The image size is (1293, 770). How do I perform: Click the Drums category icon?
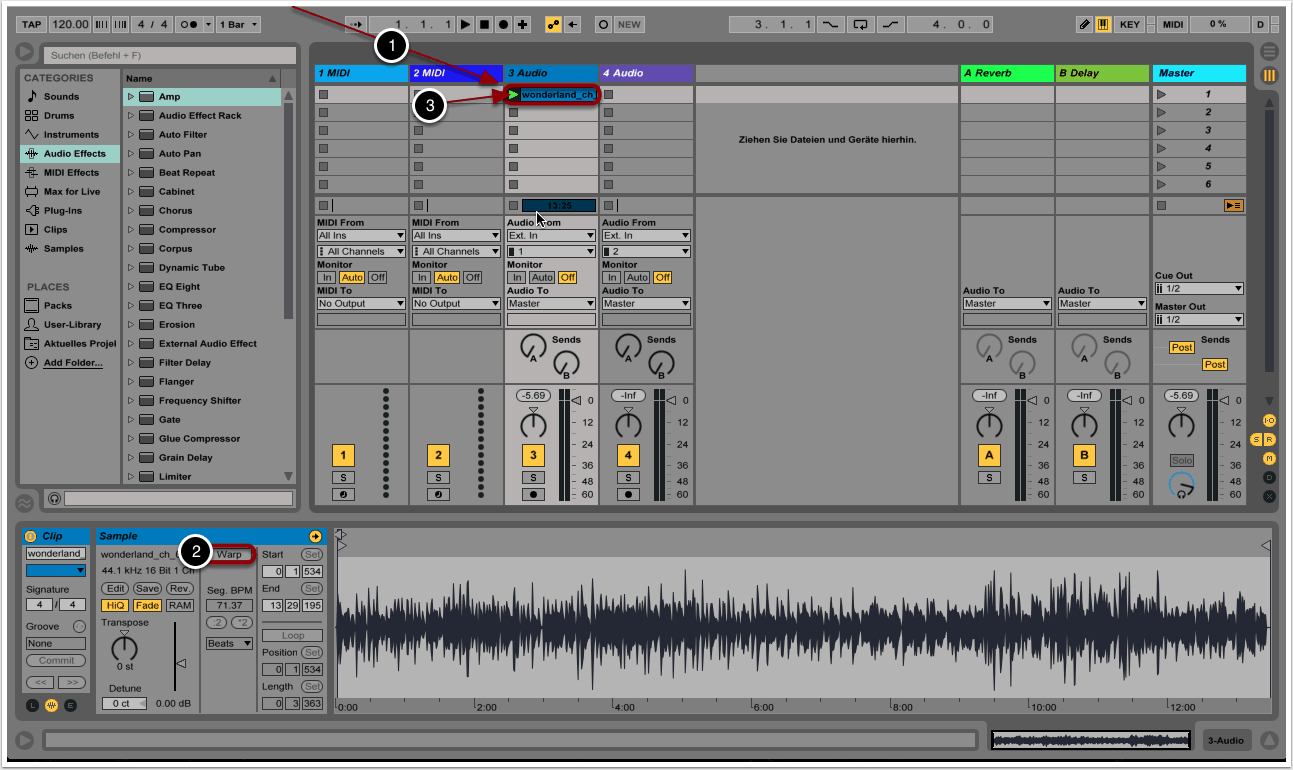(x=32, y=116)
